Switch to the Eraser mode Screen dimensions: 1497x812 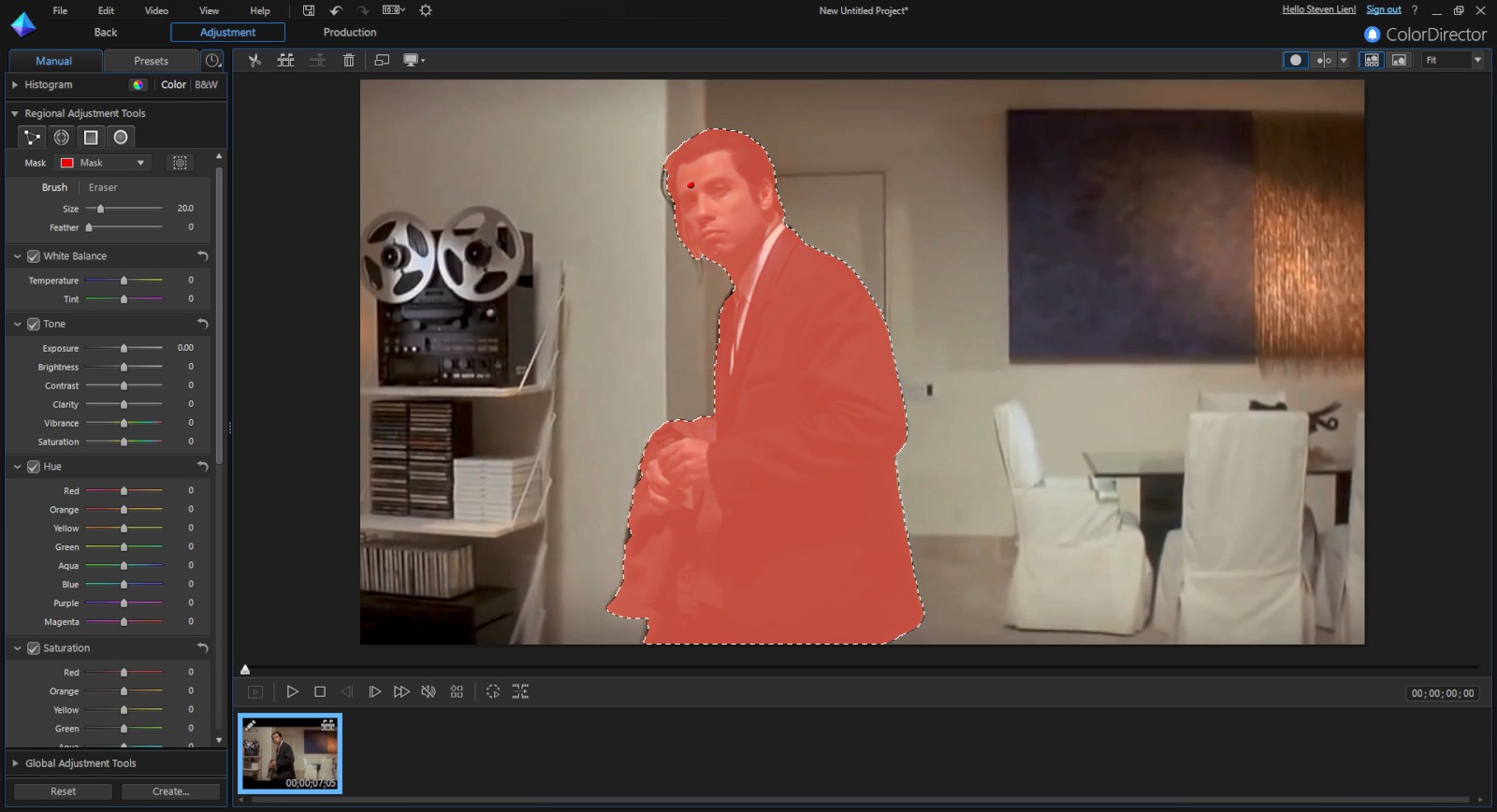point(103,187)
